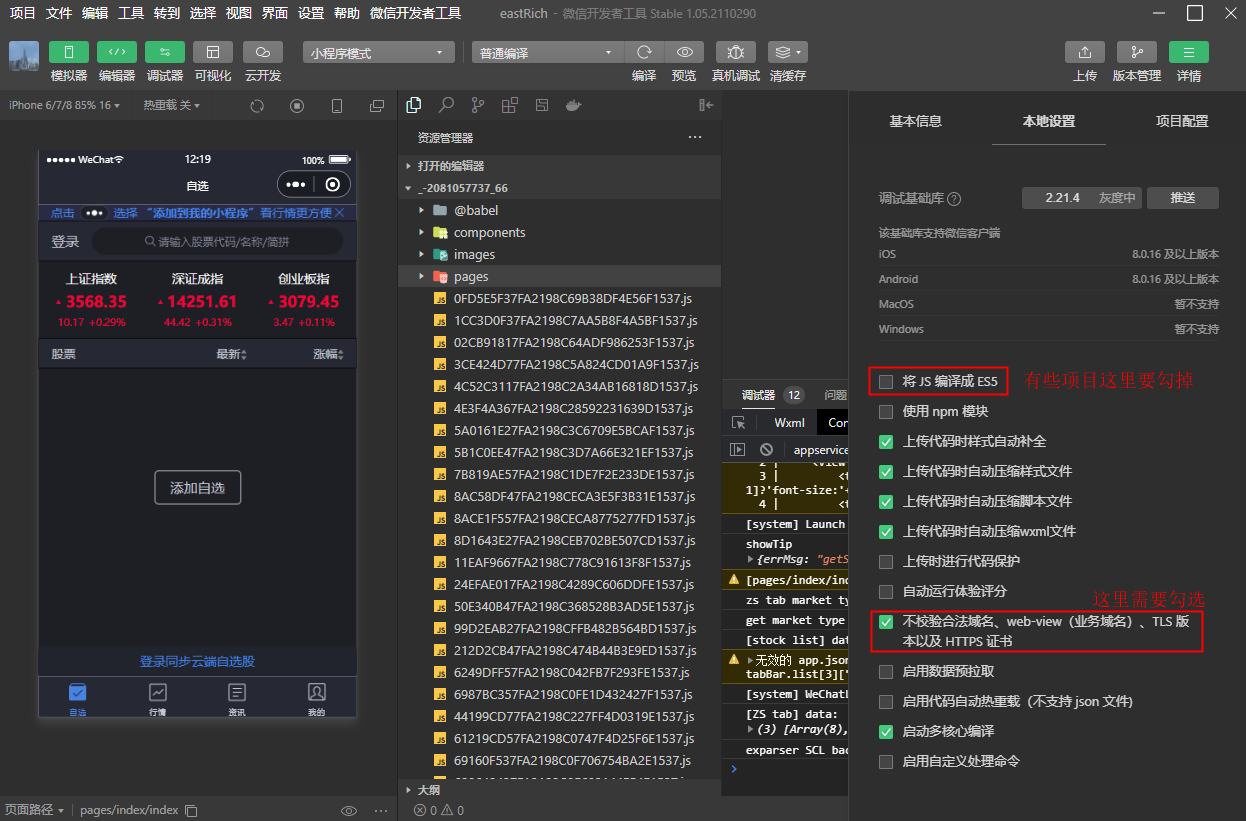The height and width of the screenshot is (821, 1246).
Task: Uncheck 上传代码时自动压缩脚本文件
Action: tap(886, 501)
